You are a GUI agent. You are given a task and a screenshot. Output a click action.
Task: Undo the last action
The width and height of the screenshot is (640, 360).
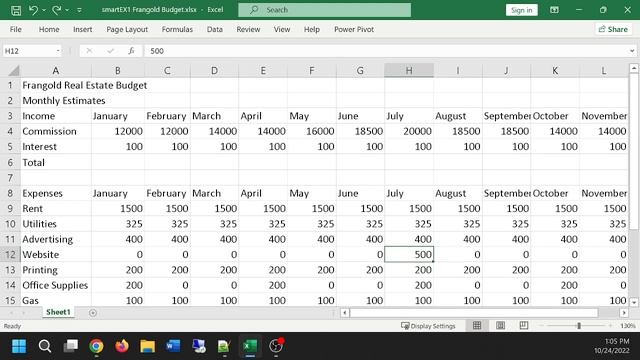(33, 10)
